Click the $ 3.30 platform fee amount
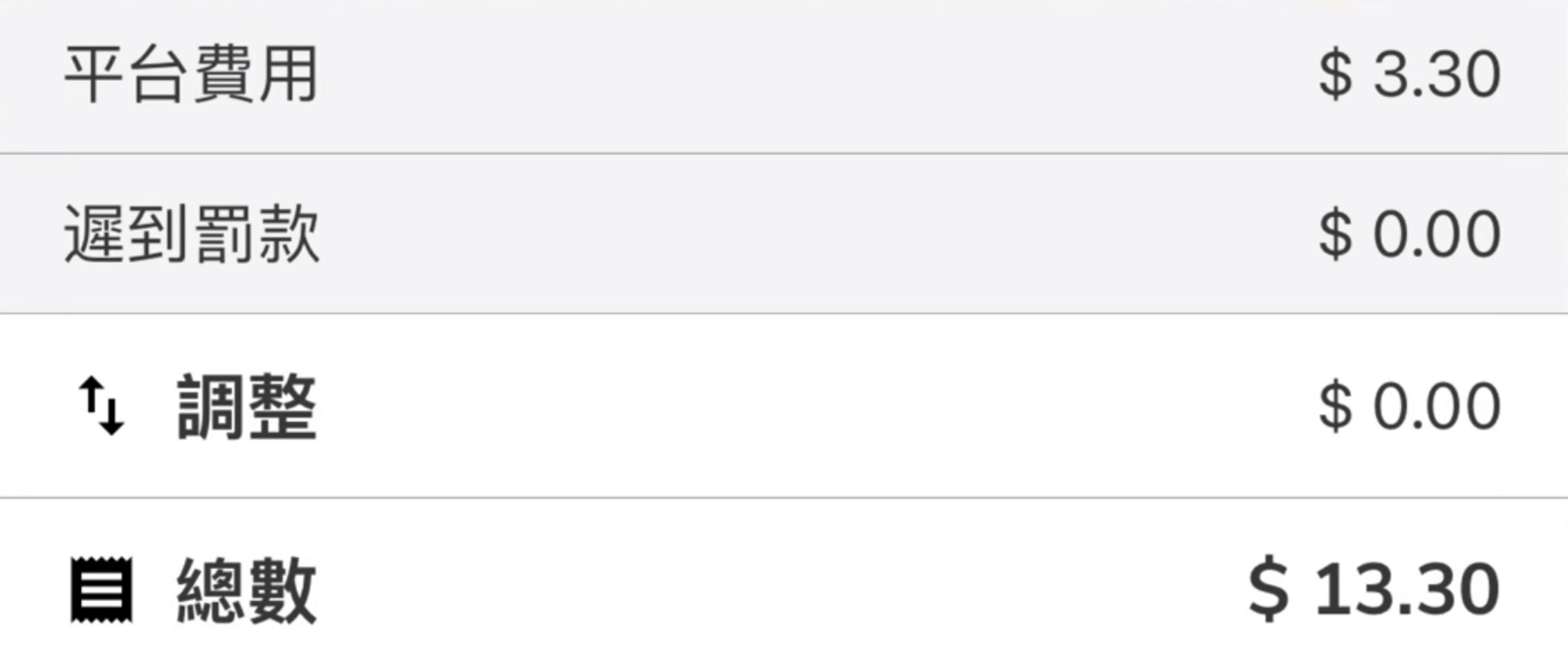1568x657 pixels. pyautogui.click(x=1410, y=75)
